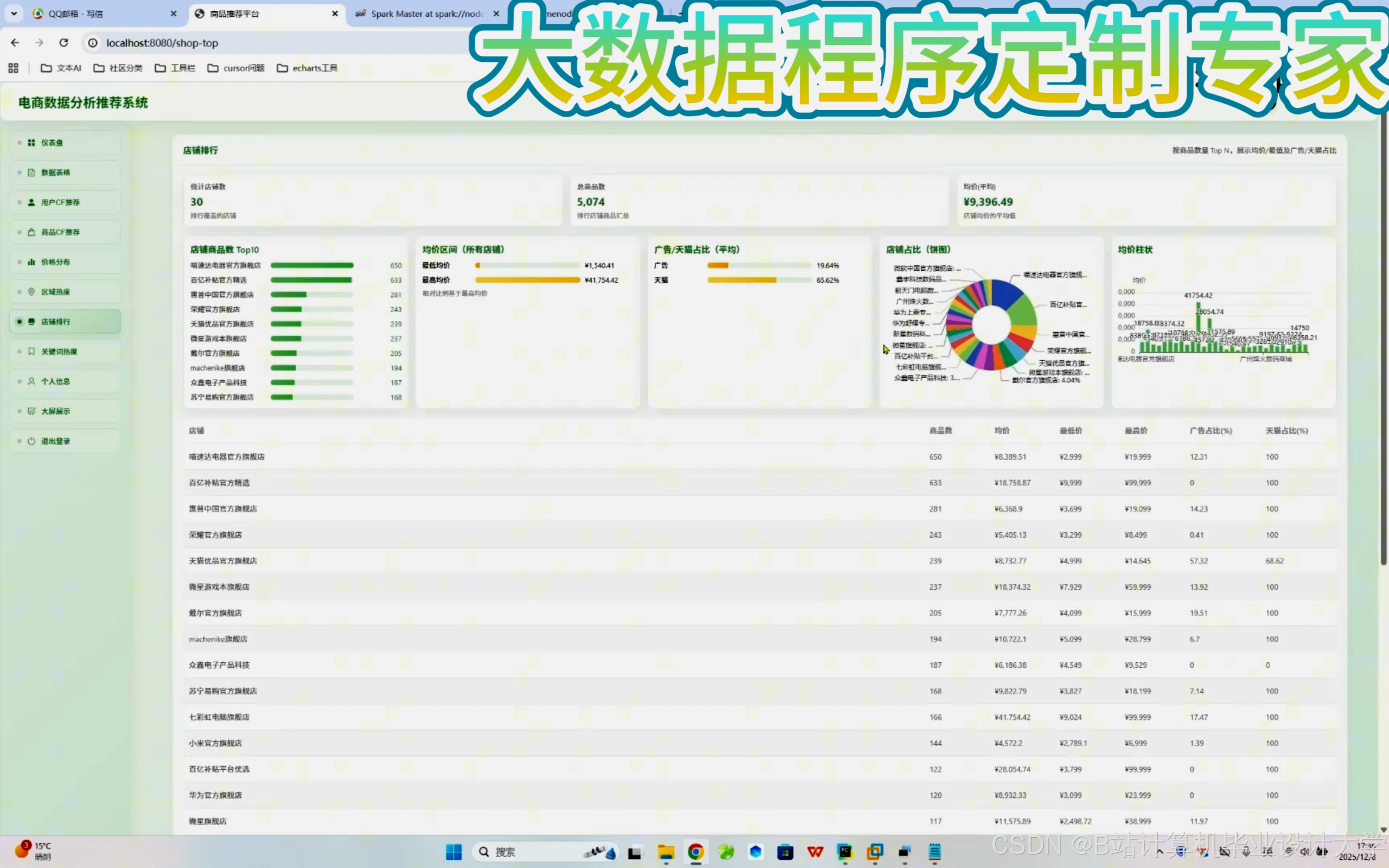Select the radio dot next to 大屏展示
This screenshot has width=1389, height=868.
tap(19, 411)
